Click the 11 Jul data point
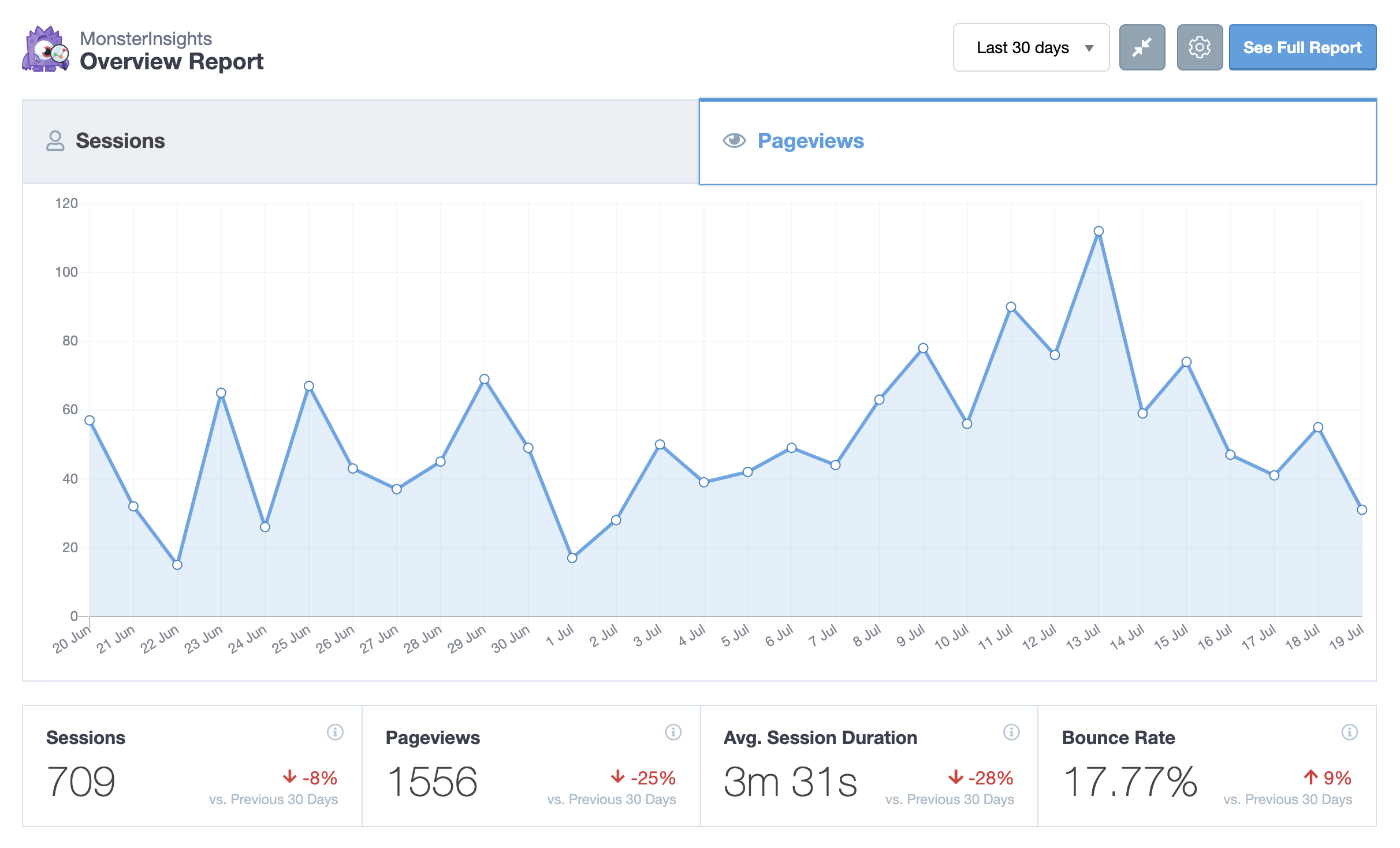Viewport: 1400px width, 848px height. (x=1011, y=307)
